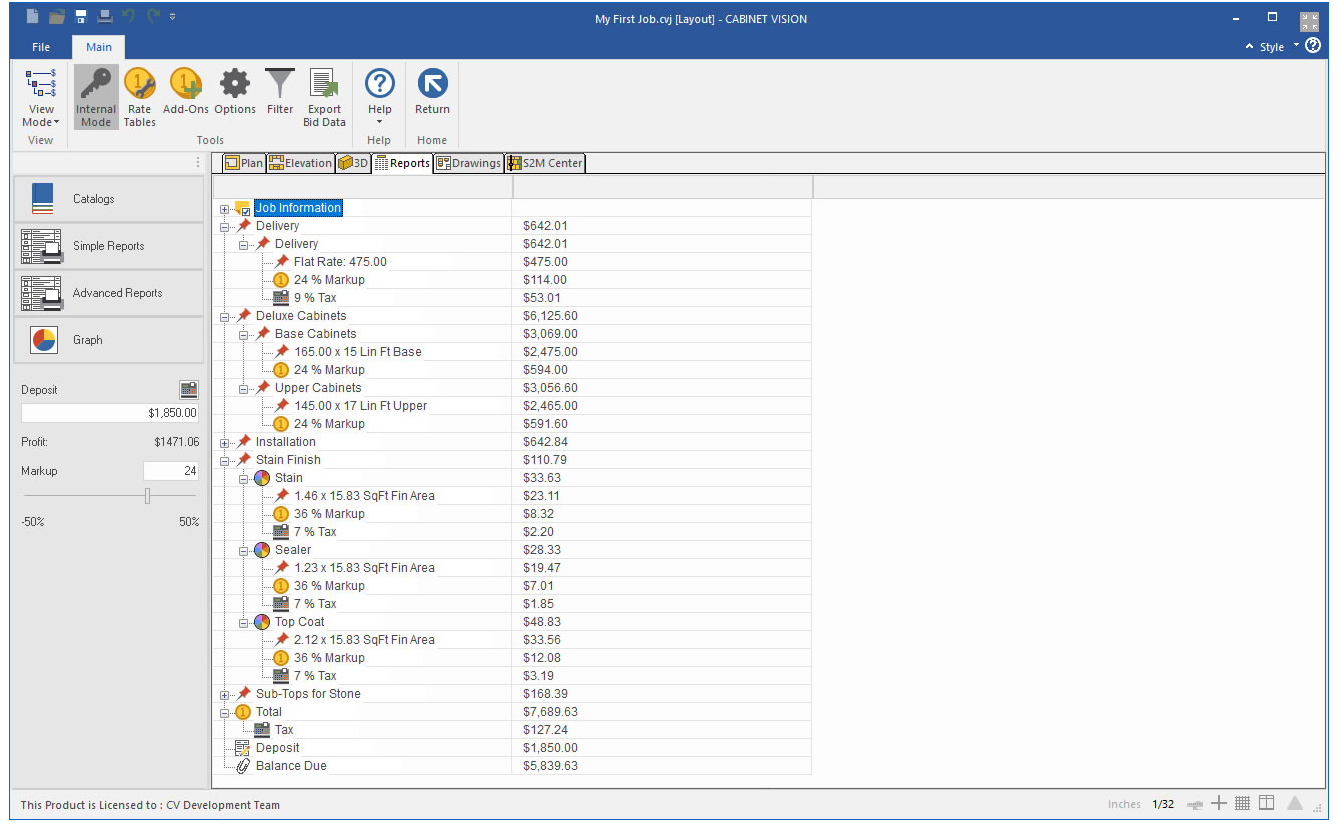Collapse the Stain Finish node
This screenshot has width=1340, height=824.
point(225,461)
